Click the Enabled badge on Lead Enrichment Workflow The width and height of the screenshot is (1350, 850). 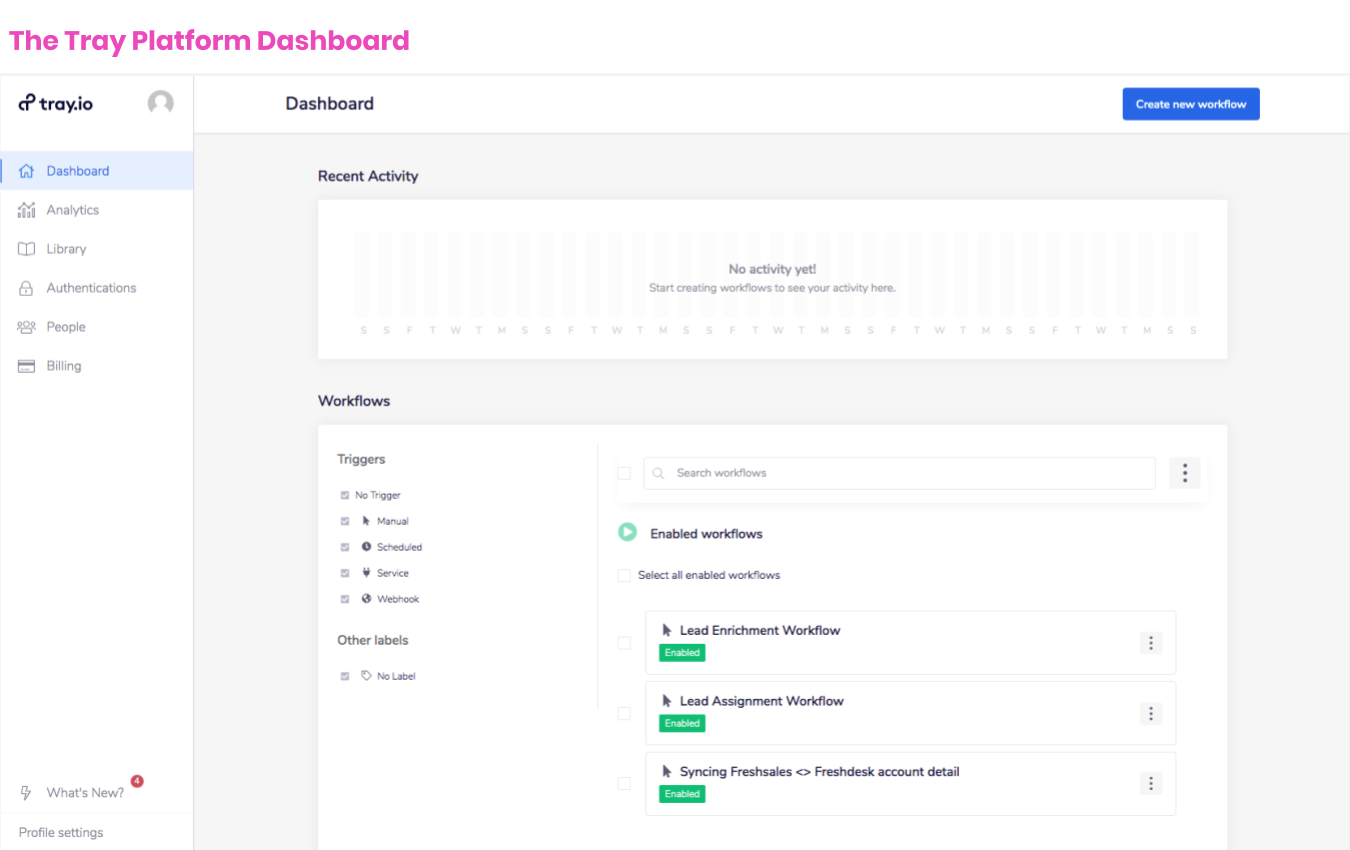(682, 653)
